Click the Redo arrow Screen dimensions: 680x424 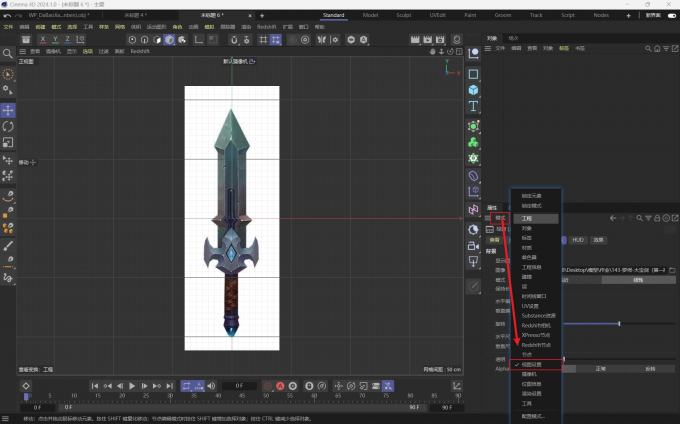(x=18, y=15)
